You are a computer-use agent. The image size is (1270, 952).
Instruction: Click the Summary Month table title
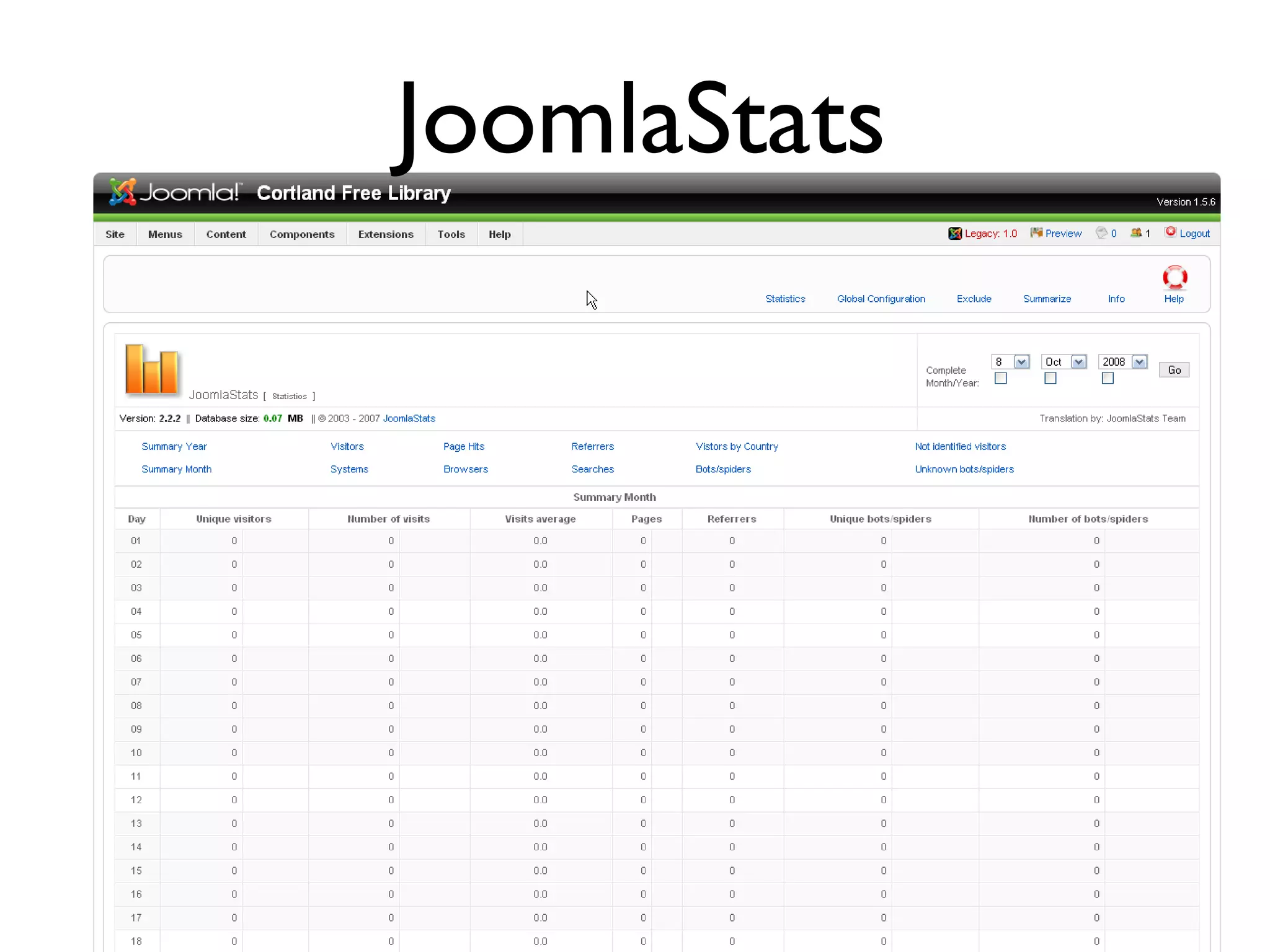point(614,497)
